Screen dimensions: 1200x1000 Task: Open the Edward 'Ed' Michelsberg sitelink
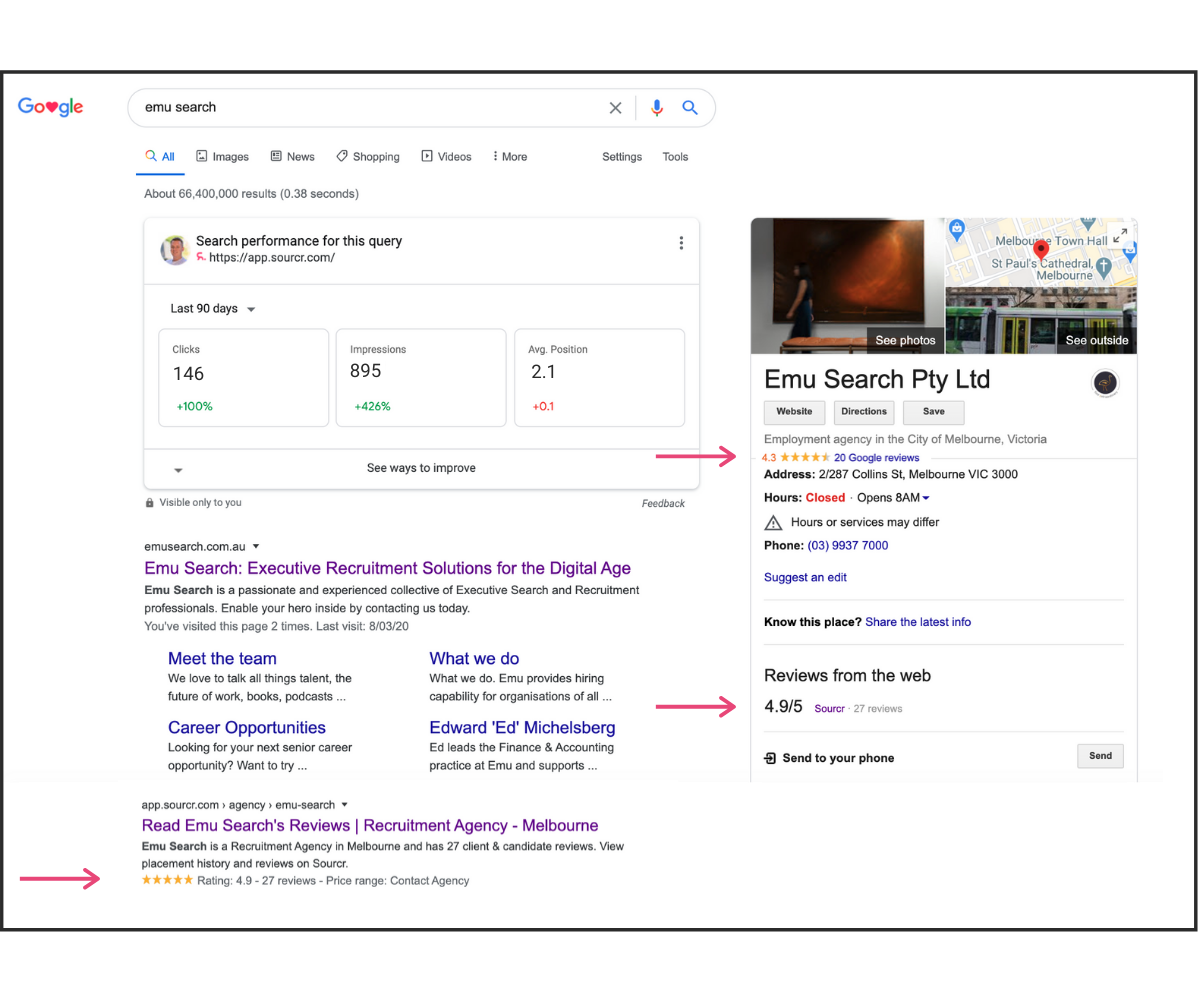click(522, 727)
